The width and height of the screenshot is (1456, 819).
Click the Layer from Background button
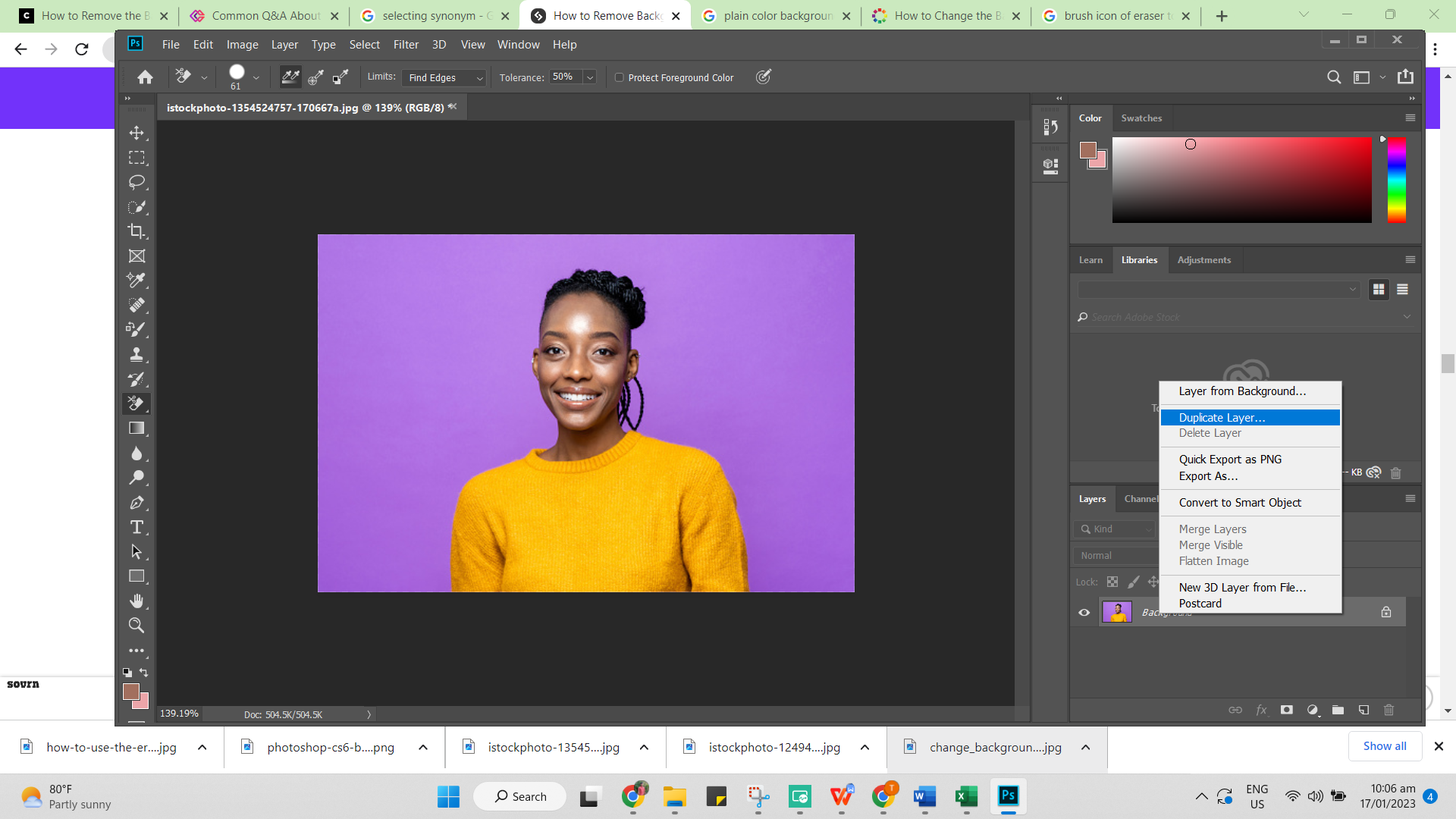(1243, 391)
